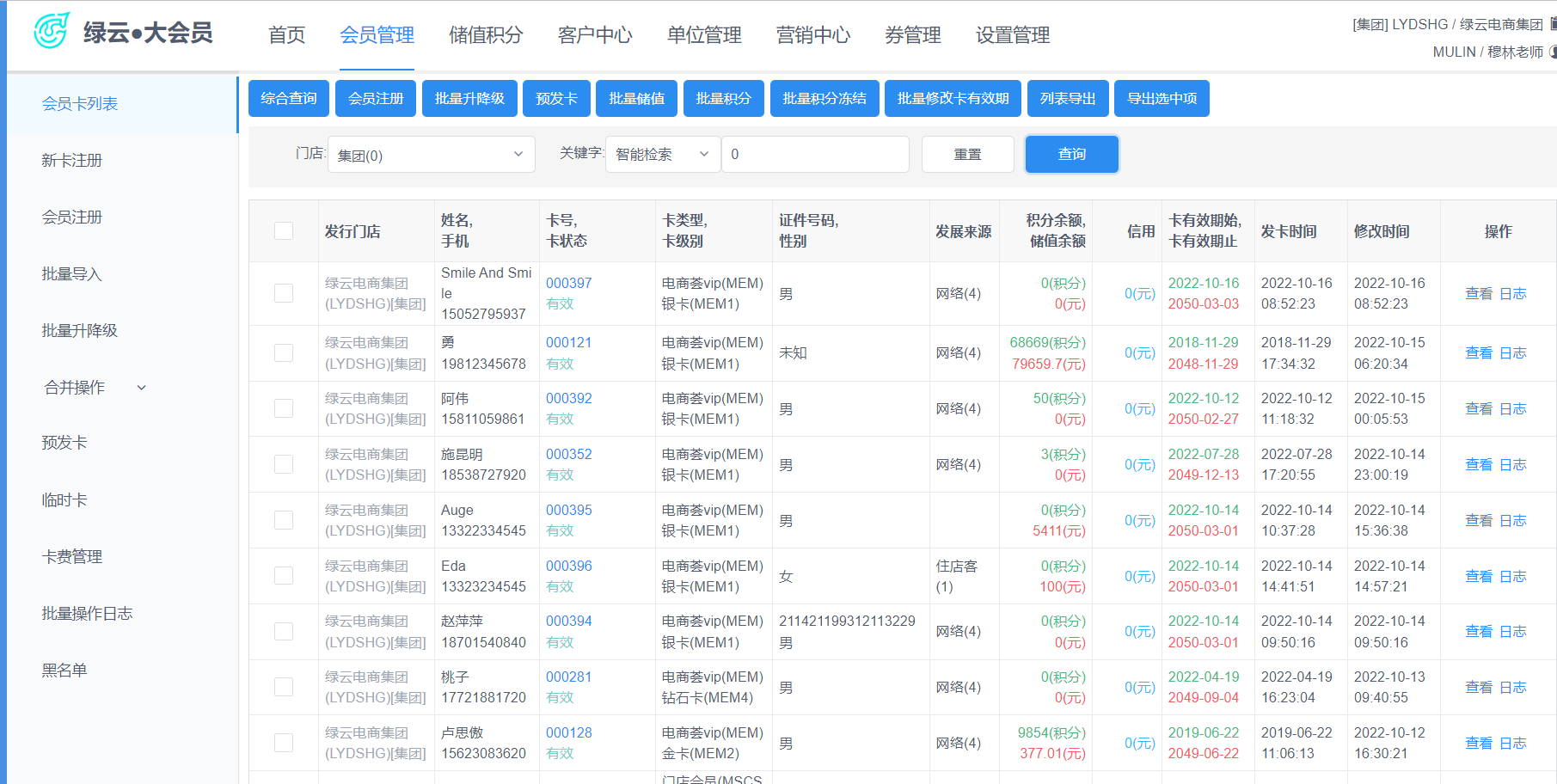Open the 门店 集团(0) dropdown
The width and height of the screenshot is (1557, 784).
[431, 155]
